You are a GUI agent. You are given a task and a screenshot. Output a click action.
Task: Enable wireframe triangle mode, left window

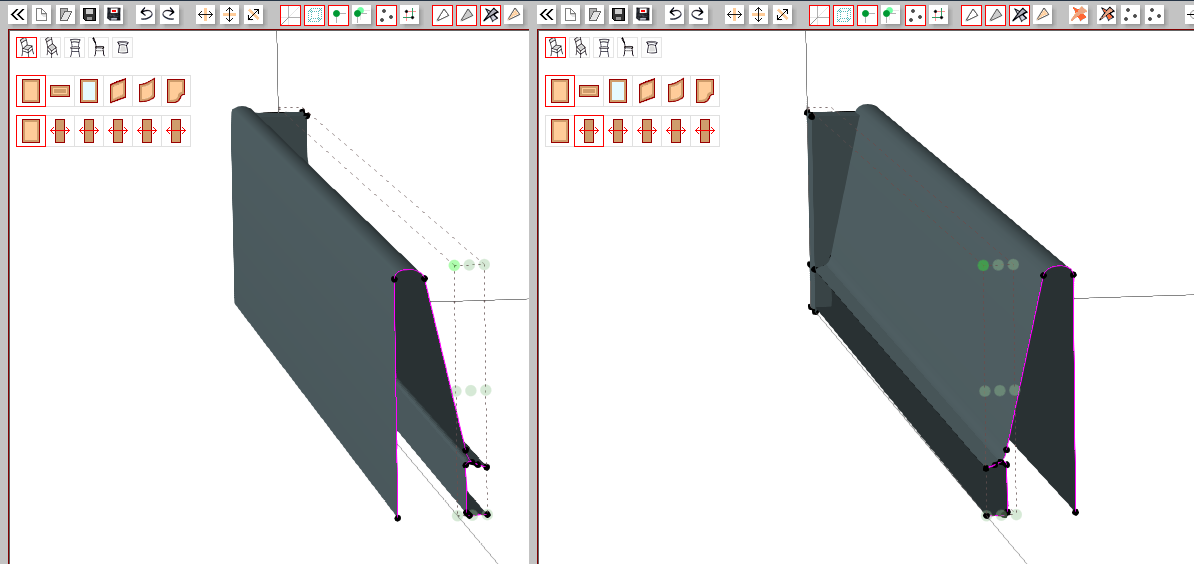442,15
